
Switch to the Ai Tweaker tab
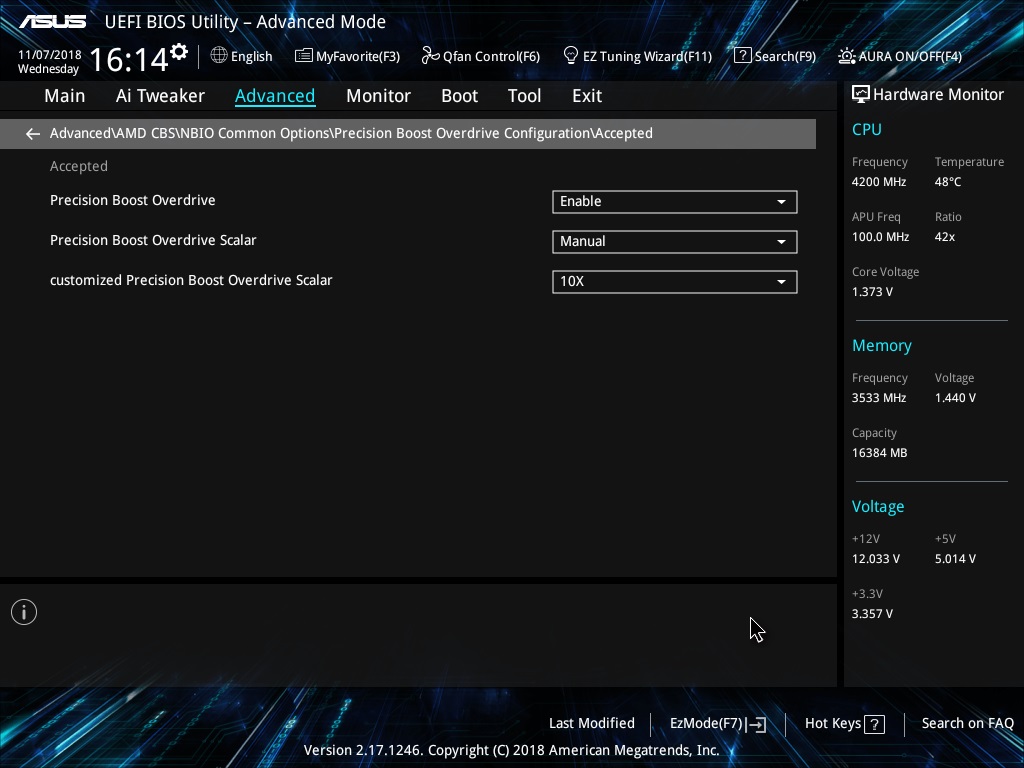click(160, 96)
